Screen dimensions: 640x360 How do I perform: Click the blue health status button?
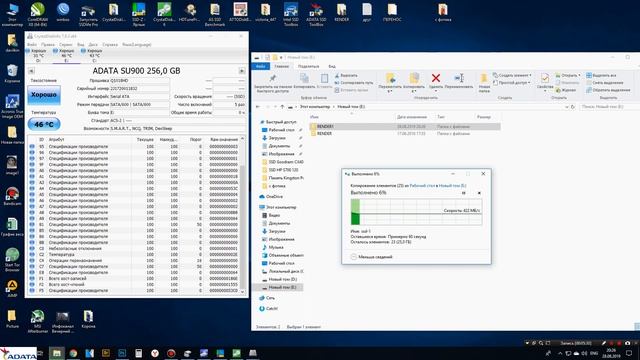pyautogui.click(x=44, y=95)
